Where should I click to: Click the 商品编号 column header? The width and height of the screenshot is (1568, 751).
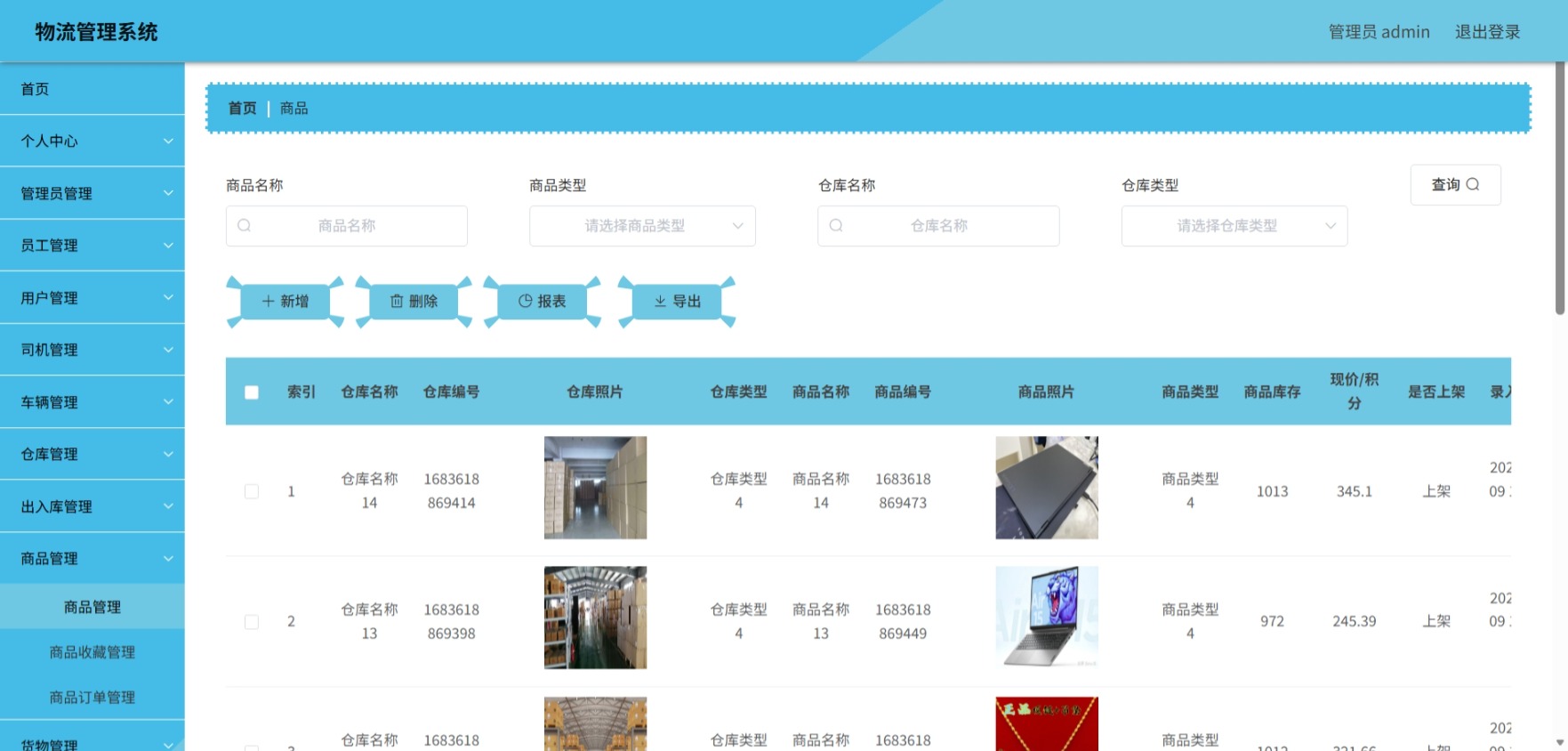coord(903,392)
